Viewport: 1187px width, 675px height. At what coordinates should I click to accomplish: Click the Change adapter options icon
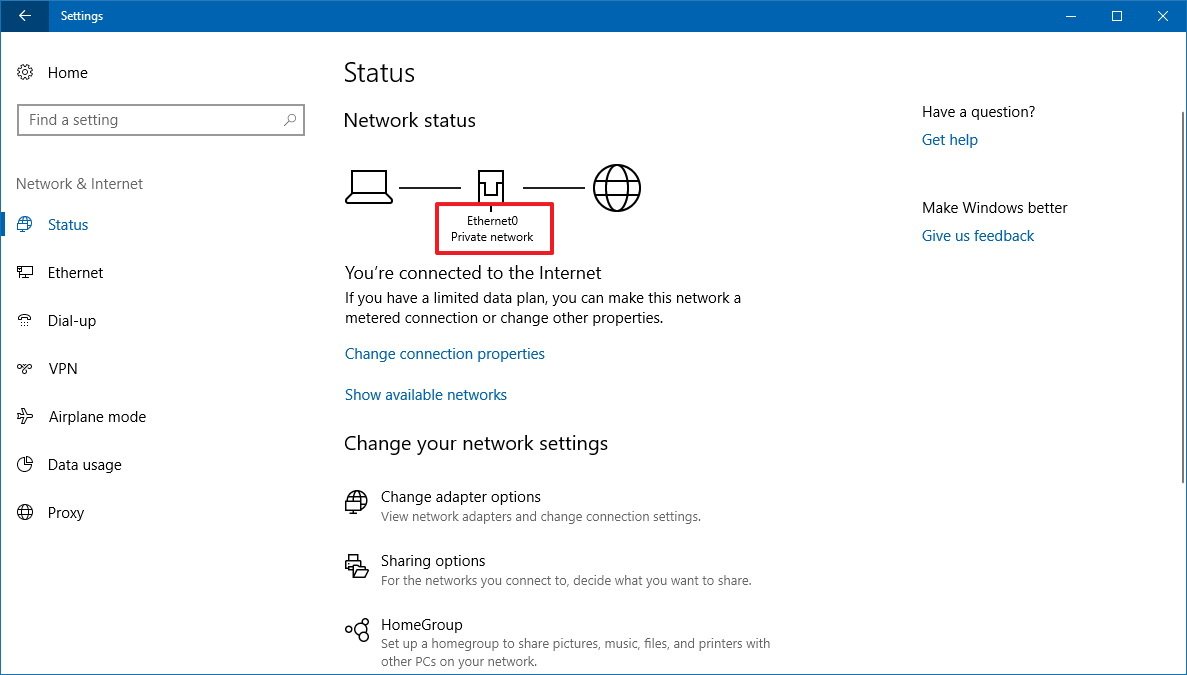[x=356, y=502]
